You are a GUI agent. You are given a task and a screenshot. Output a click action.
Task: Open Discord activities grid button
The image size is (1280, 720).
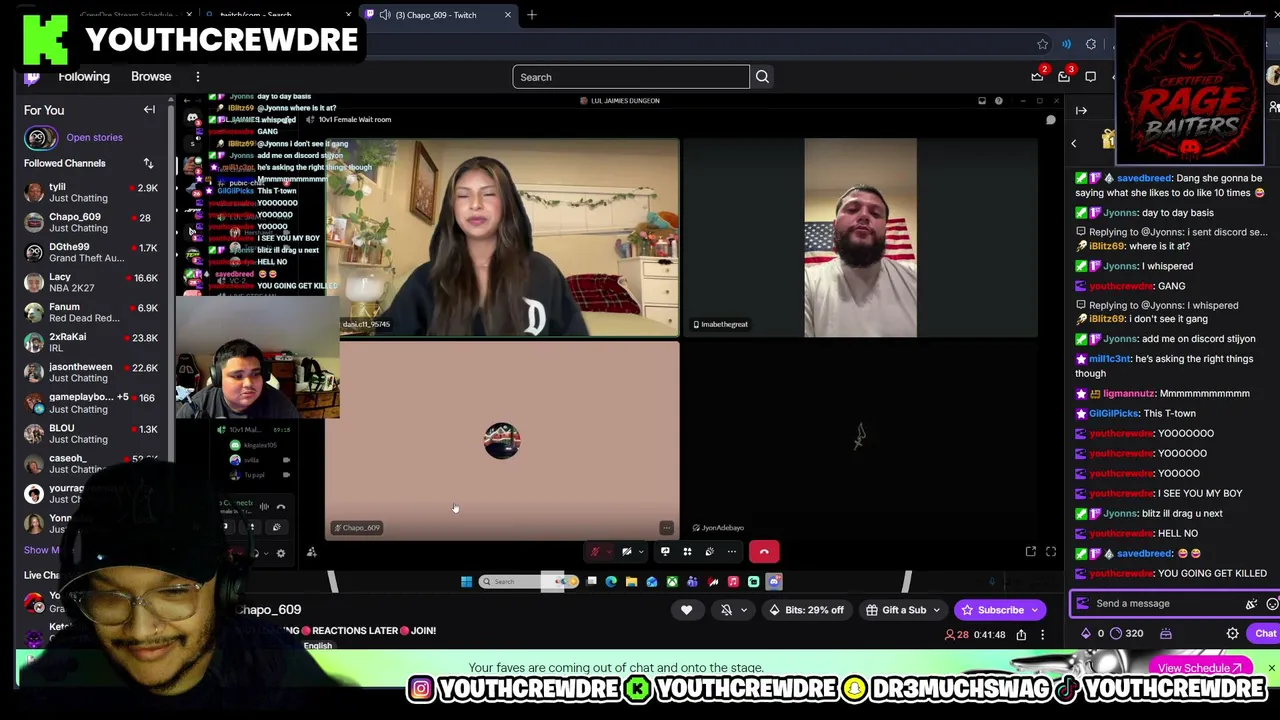687,552
